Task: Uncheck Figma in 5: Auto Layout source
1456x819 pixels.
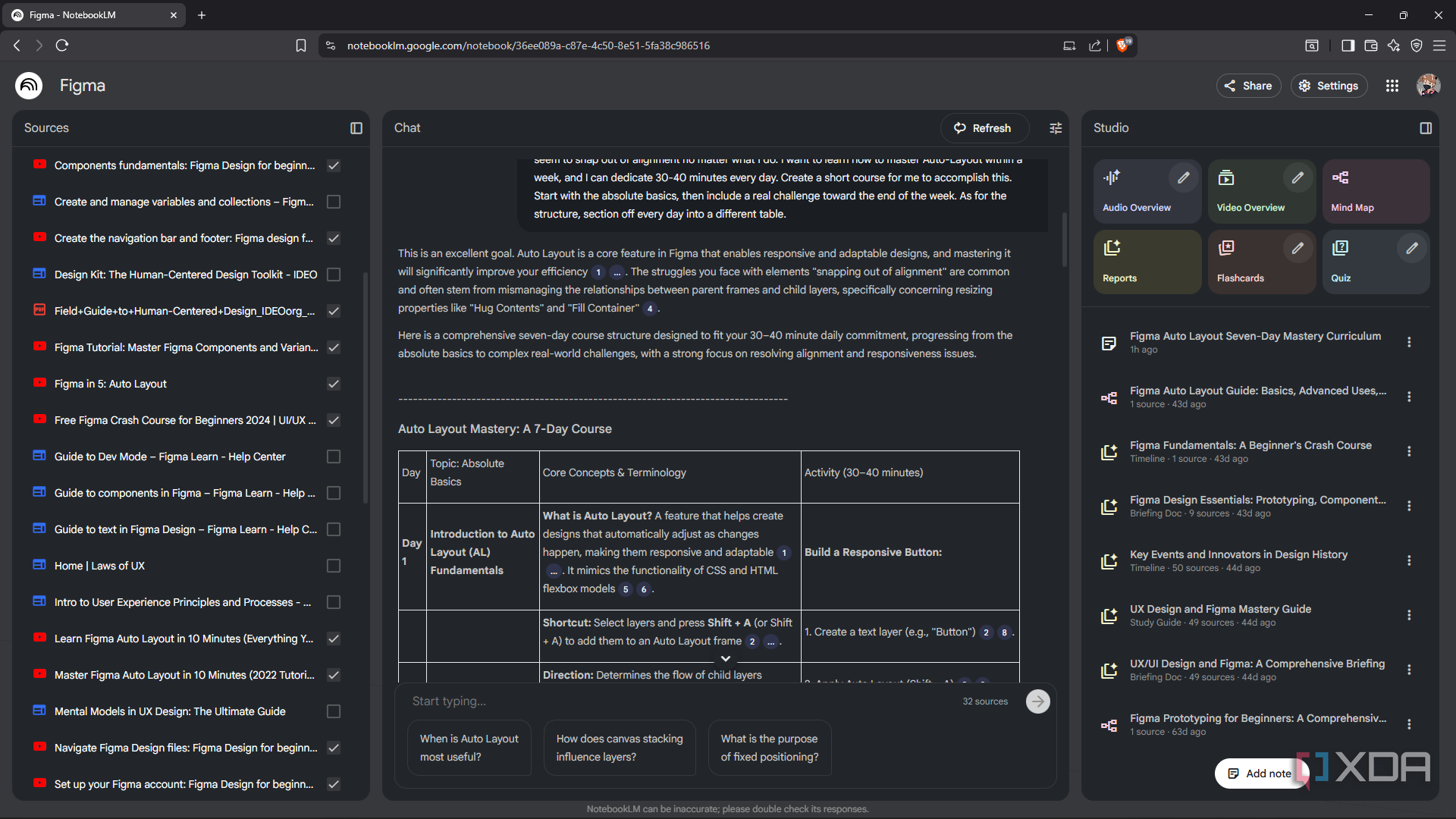Action: coord(334,384)
